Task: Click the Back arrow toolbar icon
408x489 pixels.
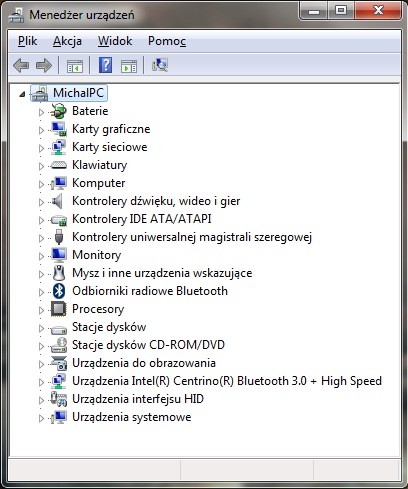Action: pos(21,65)
